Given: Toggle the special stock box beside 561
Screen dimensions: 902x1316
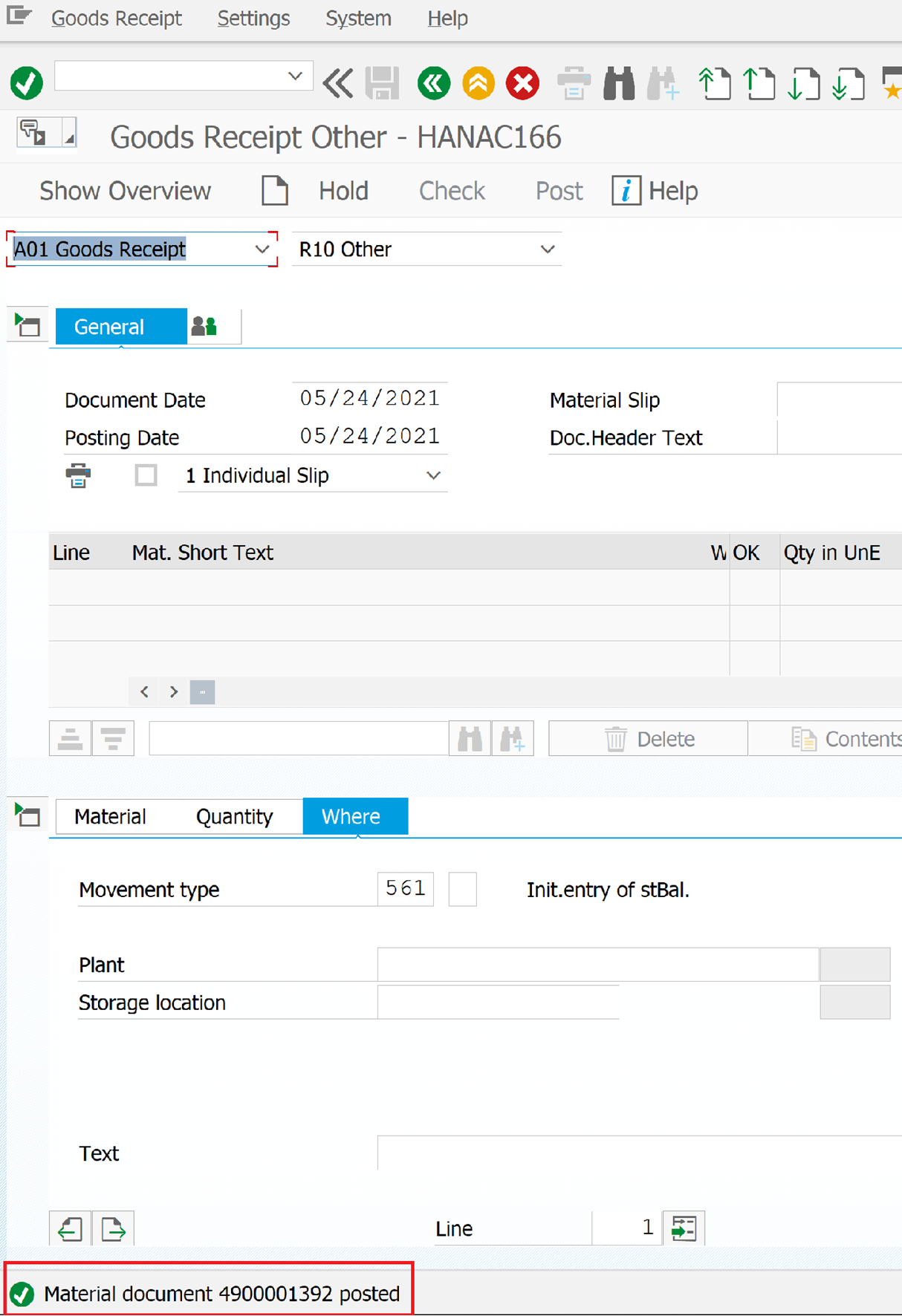Looking at the screenshot, I should [462, 889].
